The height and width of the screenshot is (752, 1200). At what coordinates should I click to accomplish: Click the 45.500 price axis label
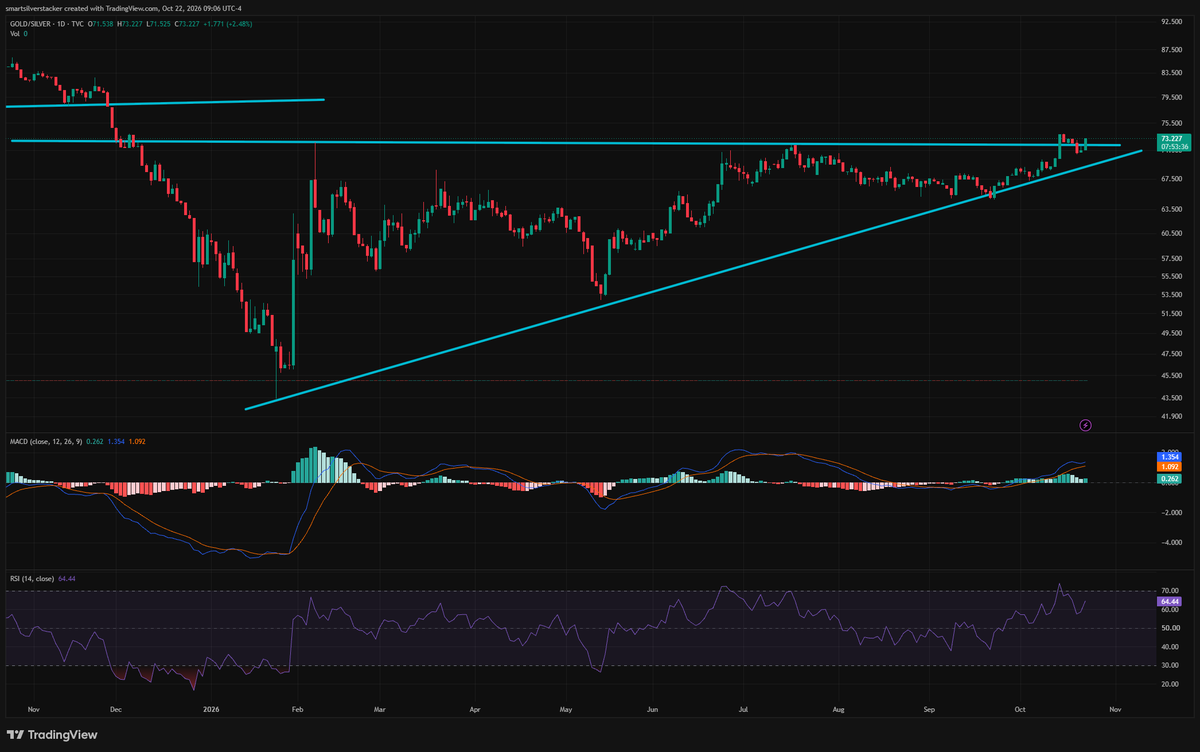1171,375
